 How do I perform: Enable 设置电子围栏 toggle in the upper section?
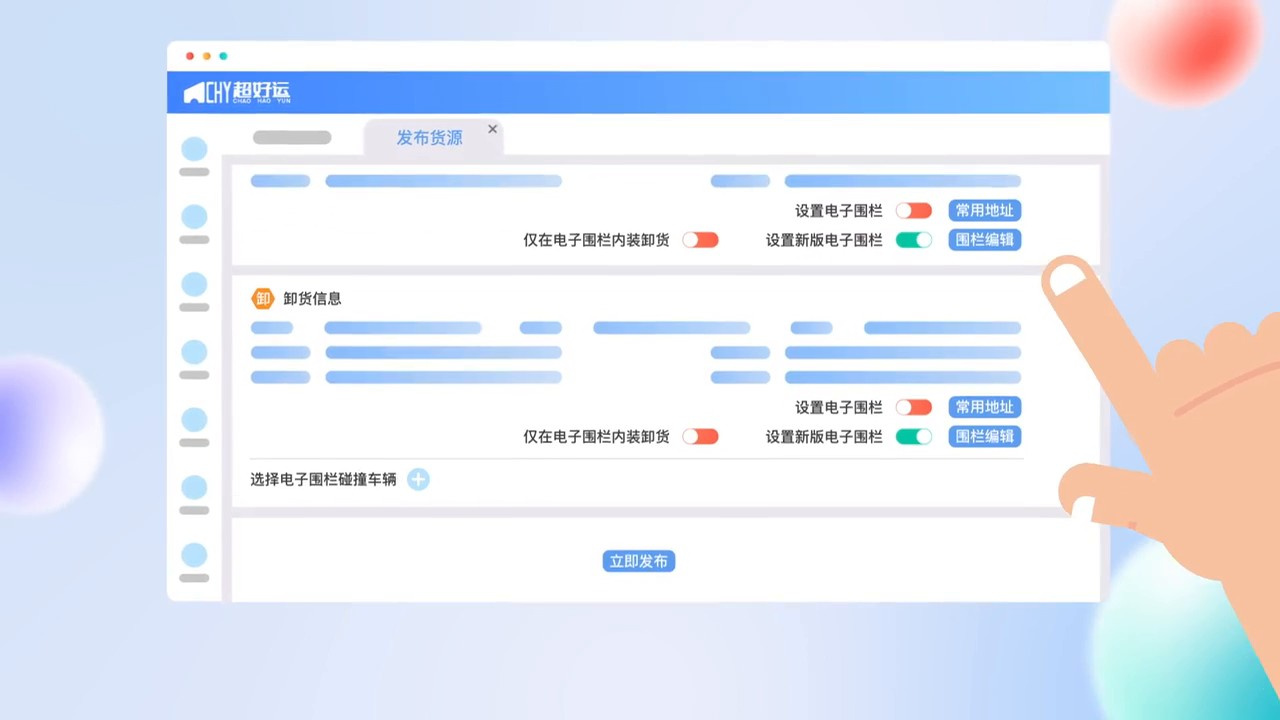913,211
